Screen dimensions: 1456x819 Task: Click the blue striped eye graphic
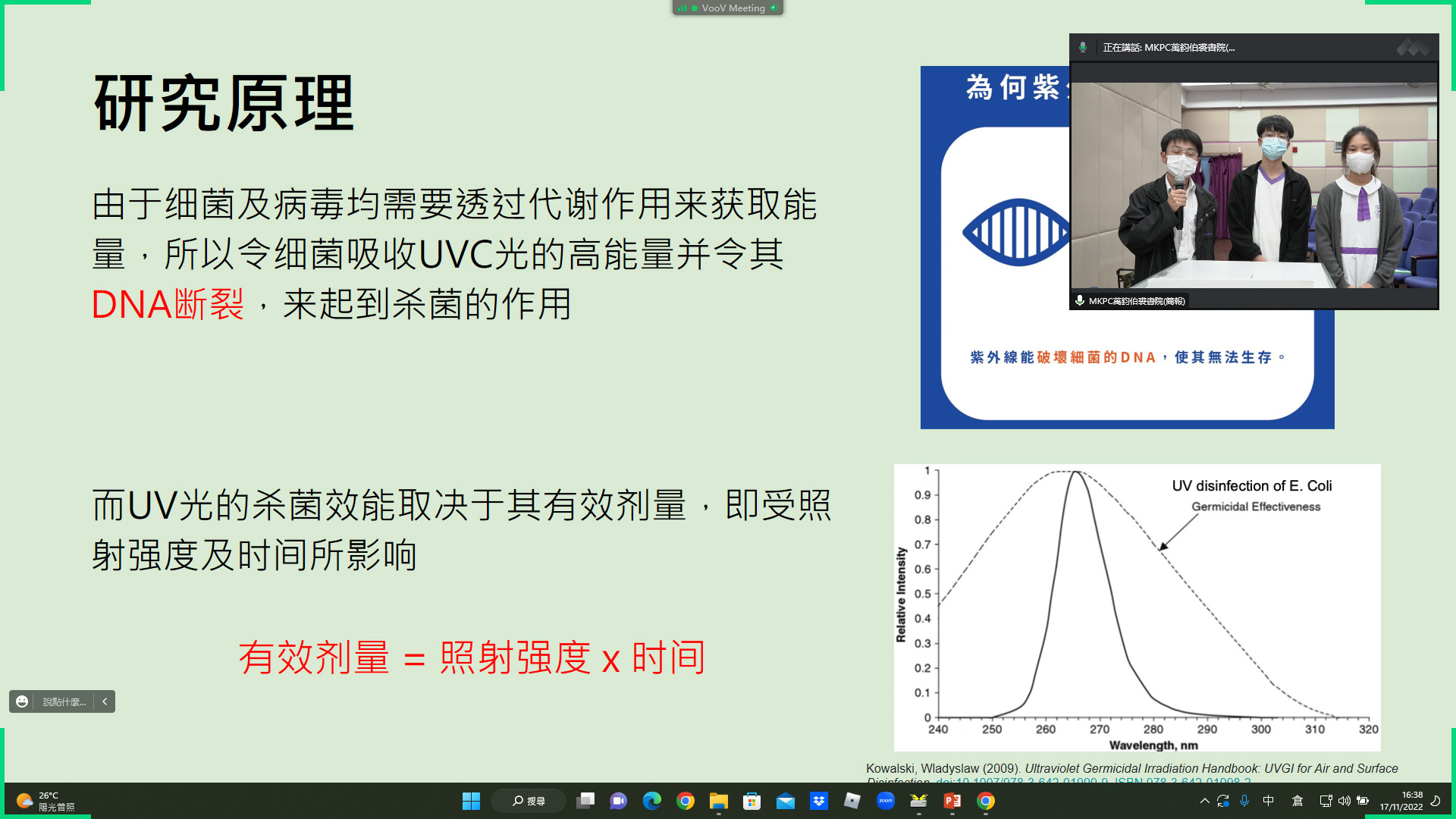pyautogui.click(x=1017, y=232)
